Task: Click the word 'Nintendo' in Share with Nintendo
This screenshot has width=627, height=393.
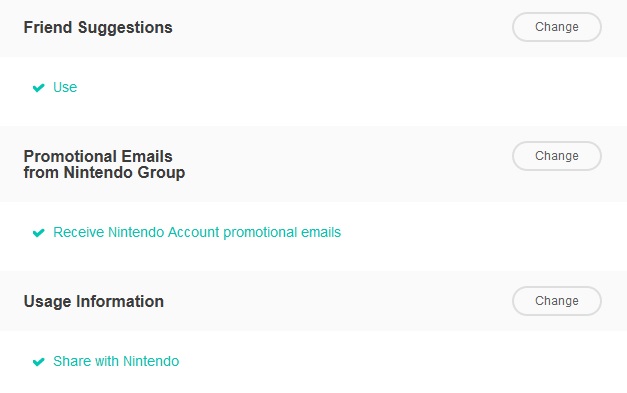Action: 151,361
